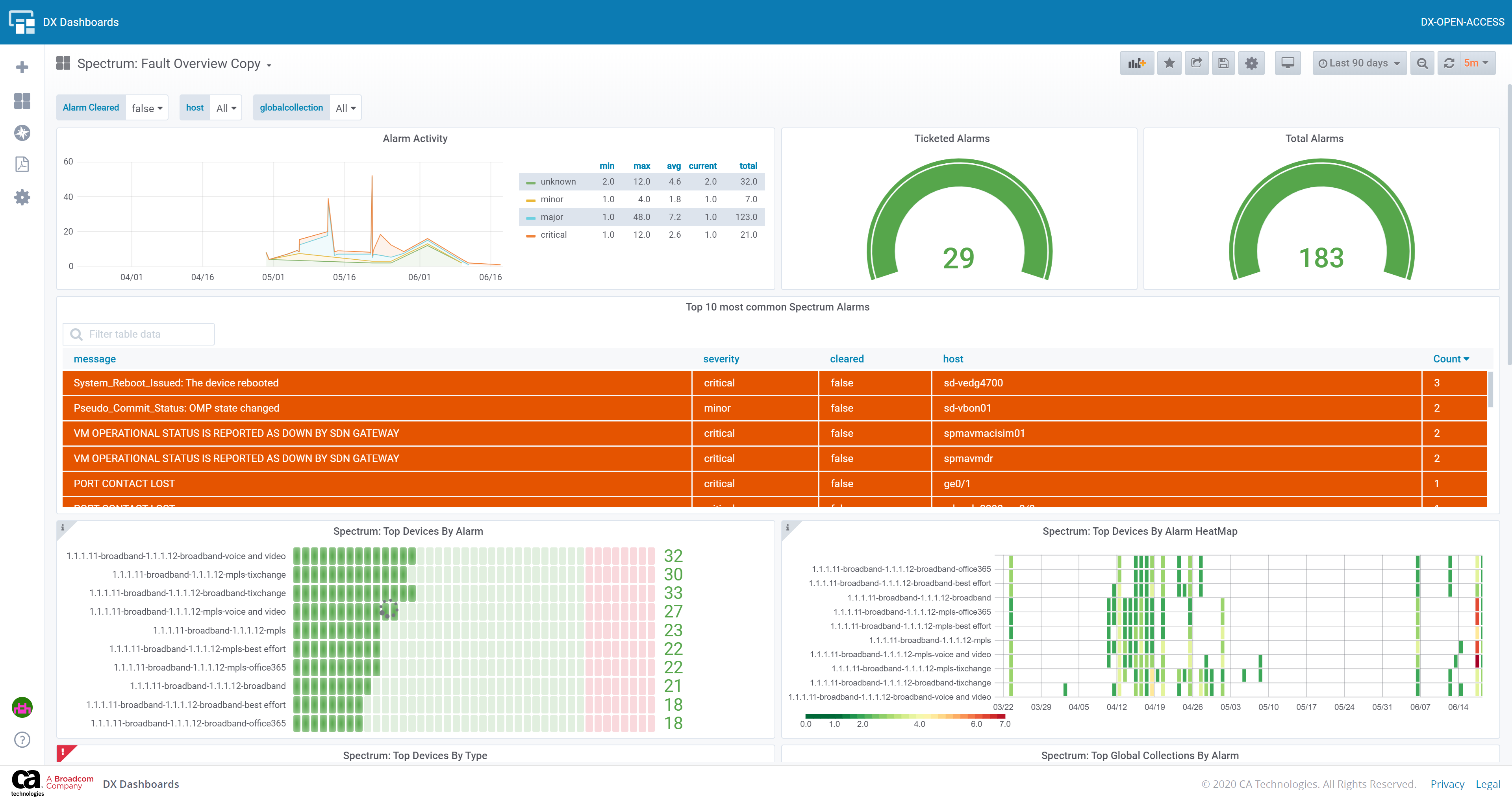Image resolution: width=1512 pixels, height=802 pixels.
Task: Toggle the critical series in legend
Action: point(554,235)
